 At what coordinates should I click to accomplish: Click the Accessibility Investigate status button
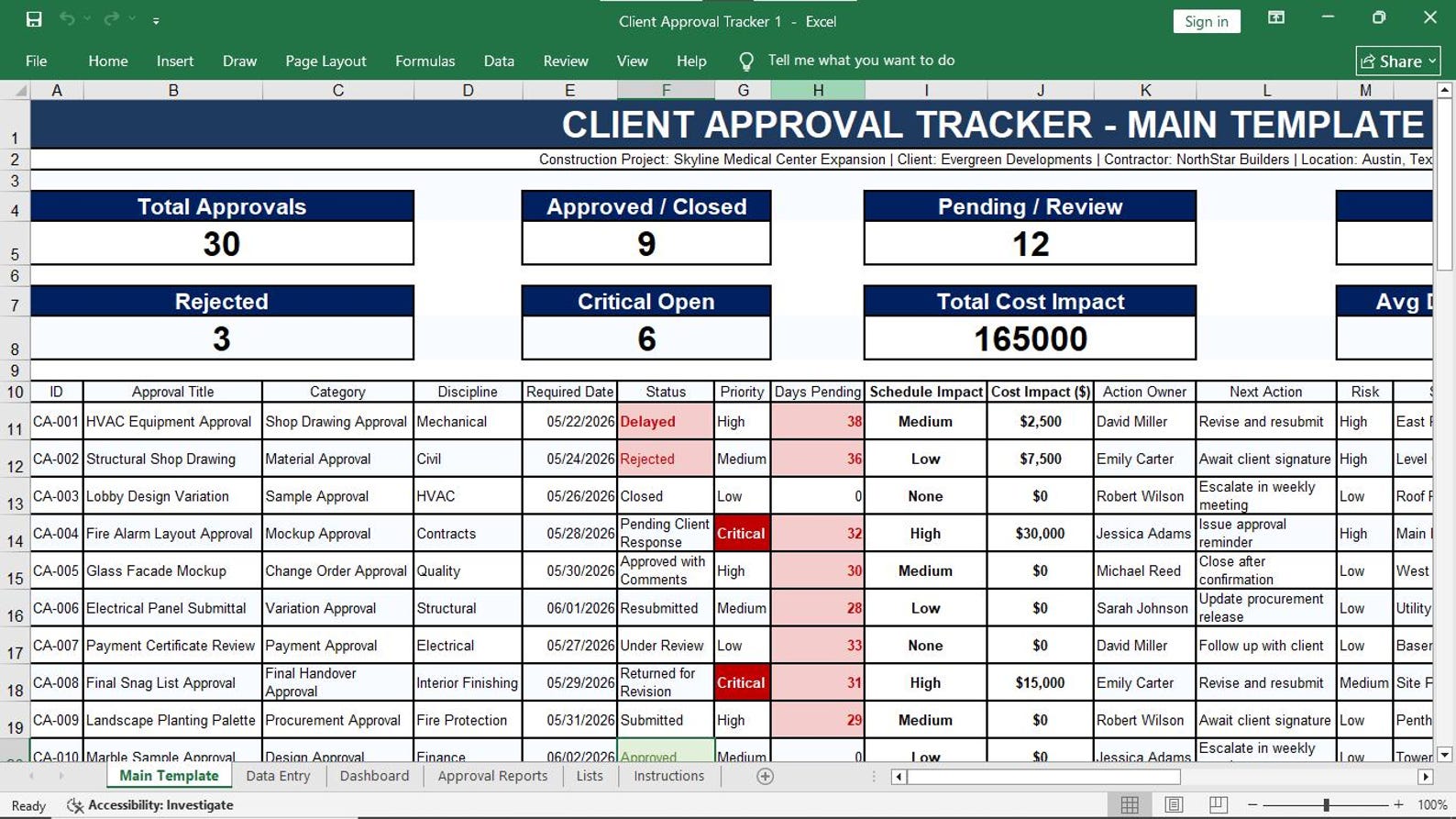pos(150,805)
